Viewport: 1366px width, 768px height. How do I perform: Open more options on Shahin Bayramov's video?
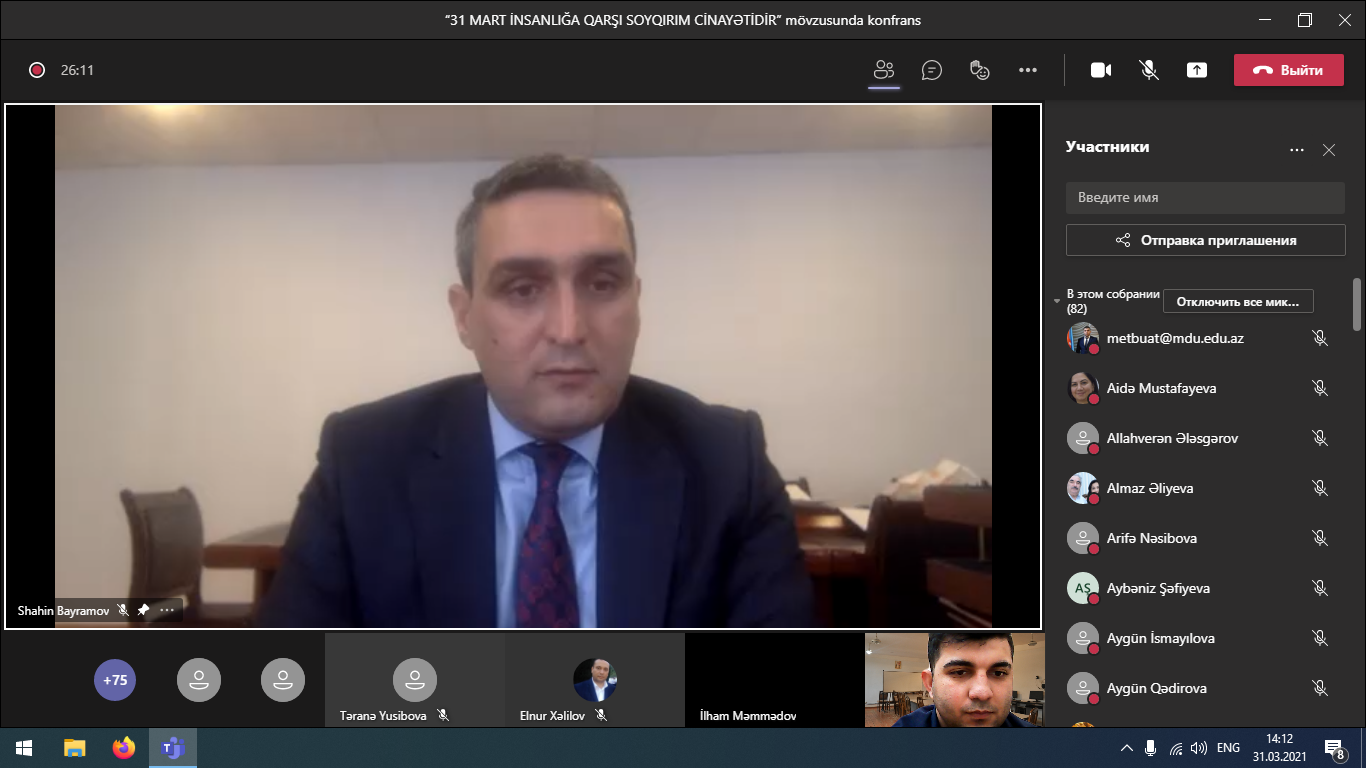(167, 610)
